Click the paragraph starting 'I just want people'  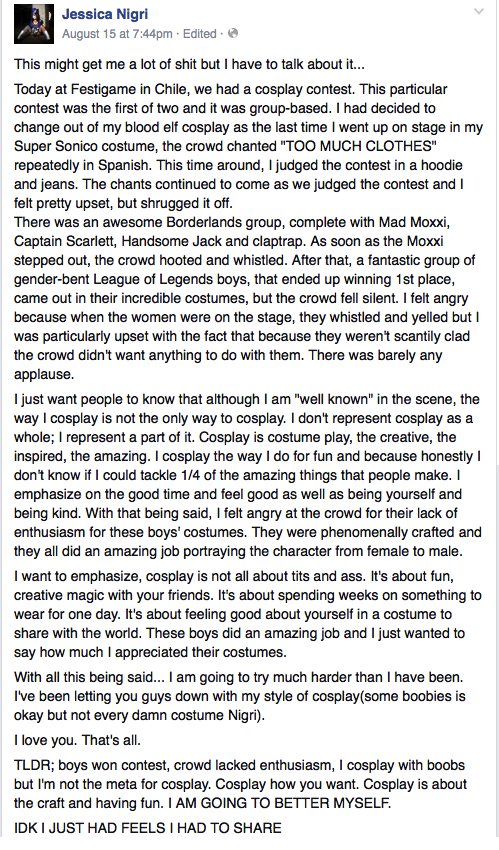coord(248,476)
